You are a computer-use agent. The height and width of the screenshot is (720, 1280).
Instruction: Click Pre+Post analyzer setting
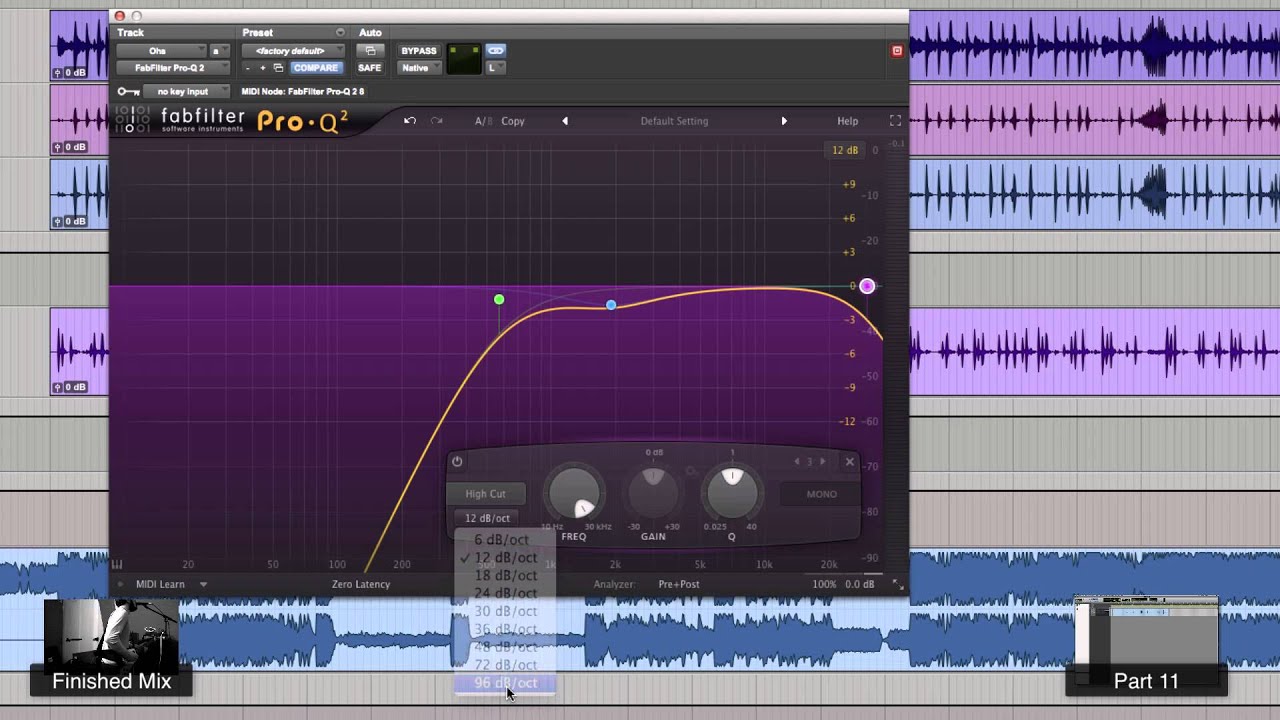[679, 584]
